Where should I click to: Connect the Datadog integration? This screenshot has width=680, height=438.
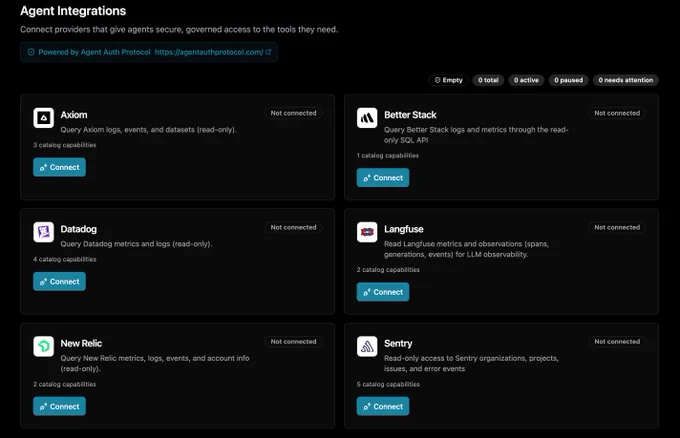click(59, 281)
